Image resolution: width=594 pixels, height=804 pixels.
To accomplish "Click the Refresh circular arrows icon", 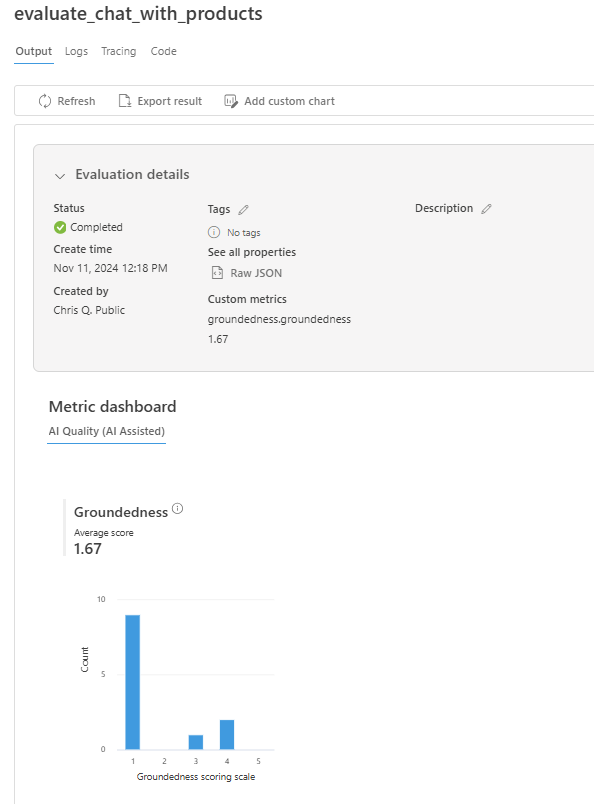I will [x=45, y=101].
